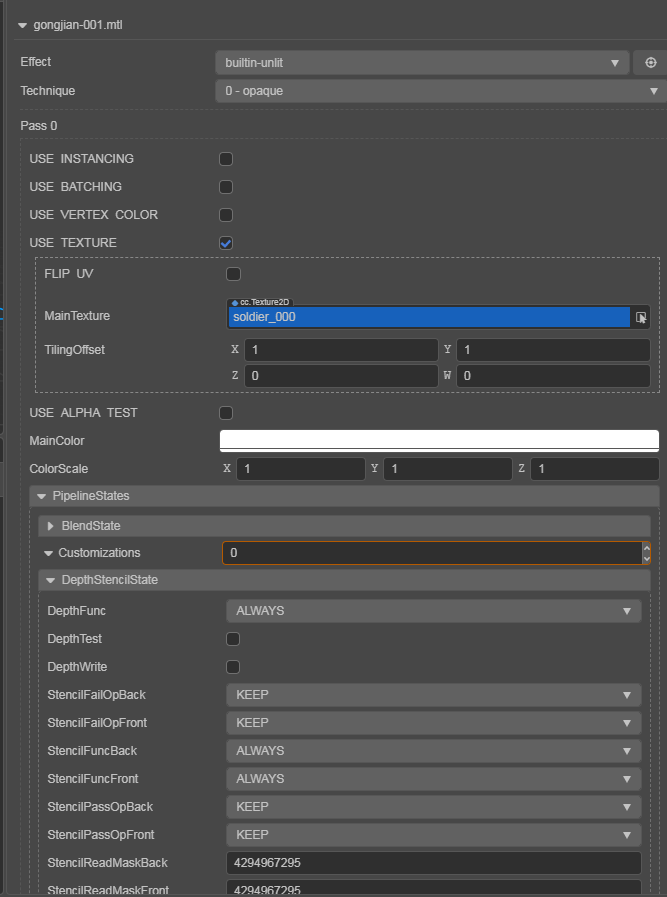Open the MainColor white color swatch
Viewport: 667px width, 897px height.
[x=438, y=440]
